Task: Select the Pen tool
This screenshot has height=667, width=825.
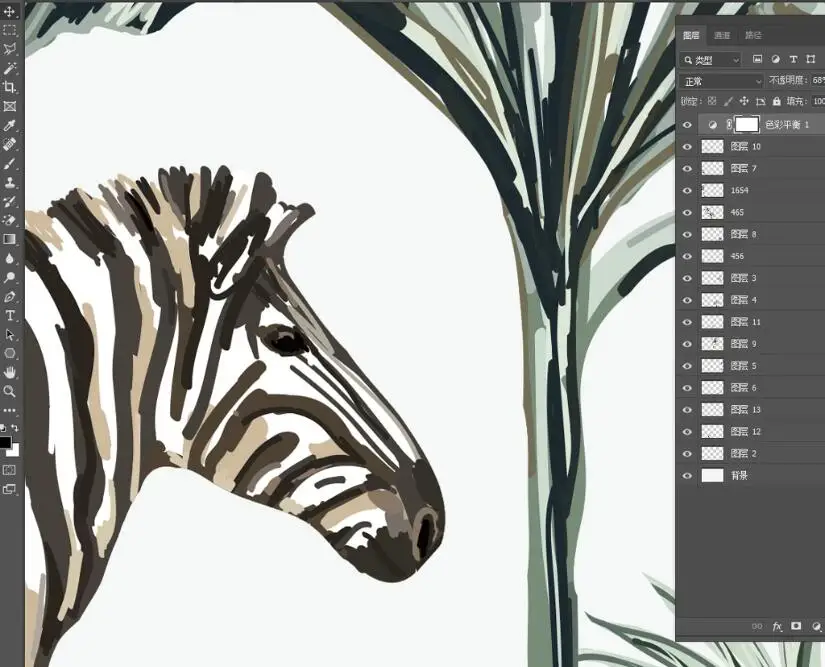Action: pos(9,297)
